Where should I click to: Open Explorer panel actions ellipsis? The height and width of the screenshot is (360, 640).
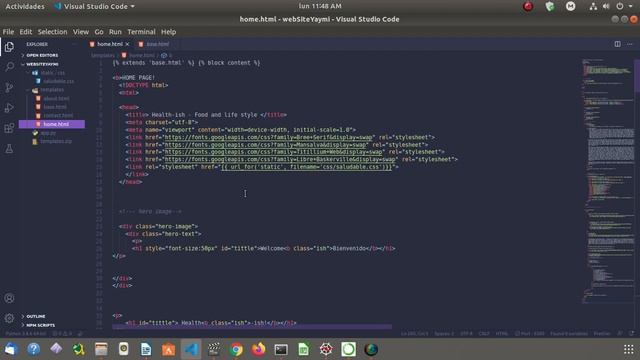(x=74, y=44)
